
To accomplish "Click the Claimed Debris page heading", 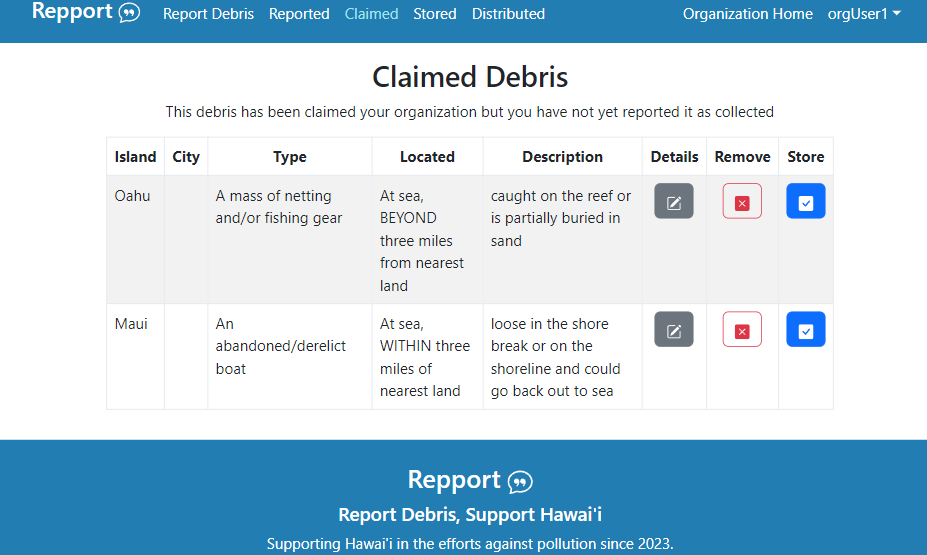I will point(470,77).
